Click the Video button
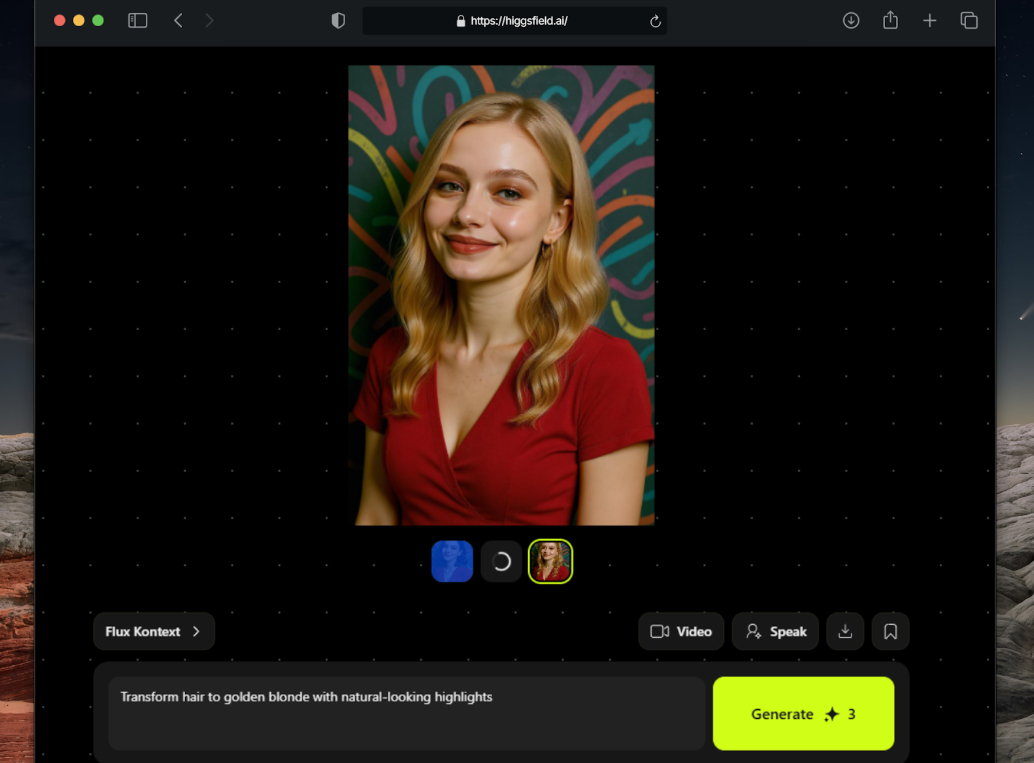This screenshot has height=763, width=1034. coord(681,631)
